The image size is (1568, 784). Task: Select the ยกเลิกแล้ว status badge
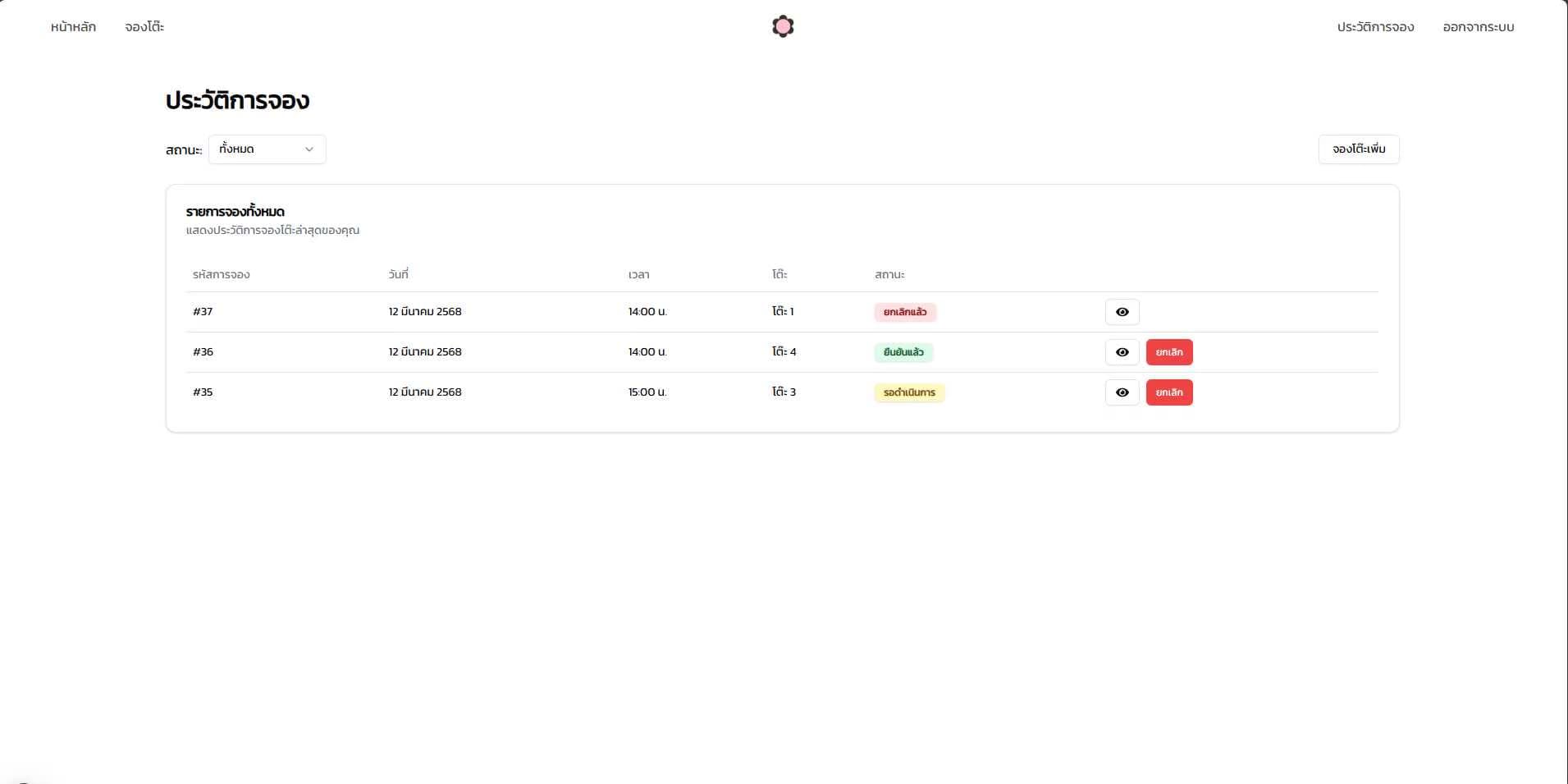pyautogui.click(x=906, y=312)
